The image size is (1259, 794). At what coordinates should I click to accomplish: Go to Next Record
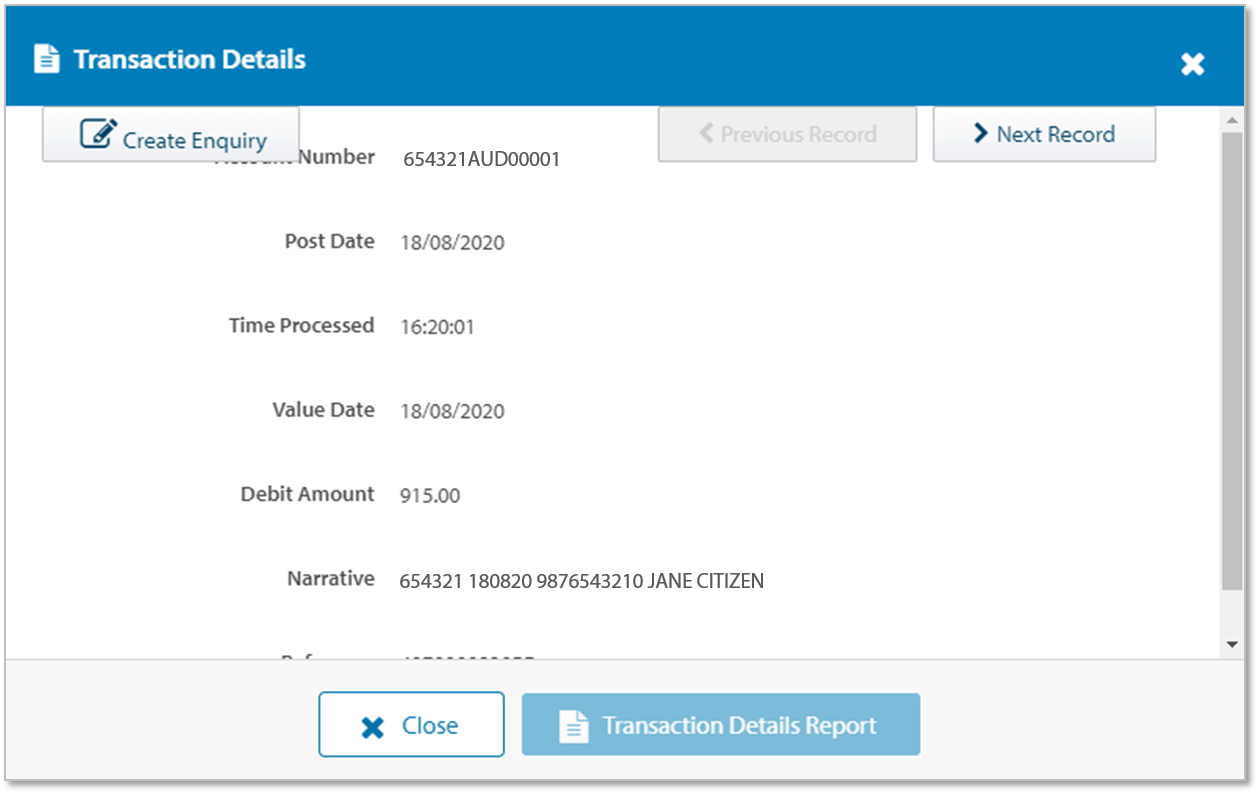1044,135
